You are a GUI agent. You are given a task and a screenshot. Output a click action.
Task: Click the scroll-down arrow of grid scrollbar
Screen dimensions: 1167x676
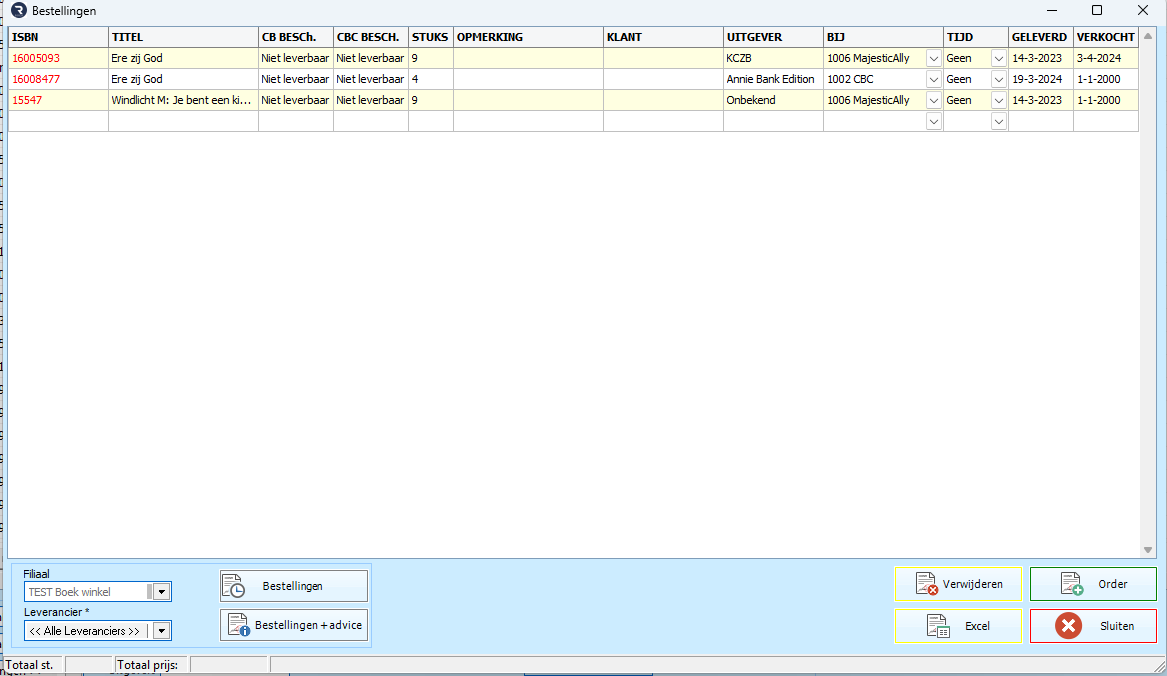(x=1148, y=550)
